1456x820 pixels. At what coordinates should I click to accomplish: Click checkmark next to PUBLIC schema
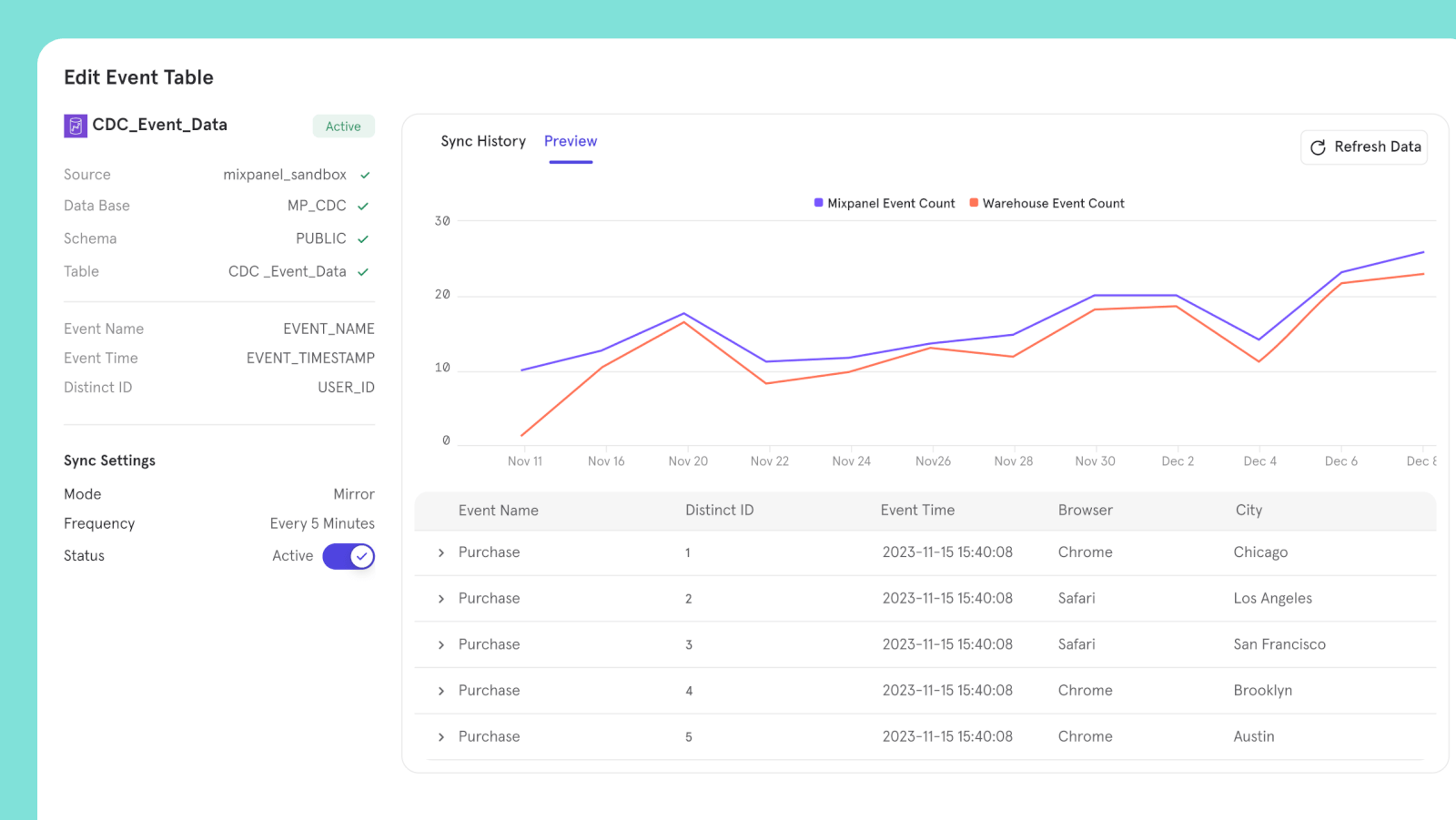click(x=363, y=239)
